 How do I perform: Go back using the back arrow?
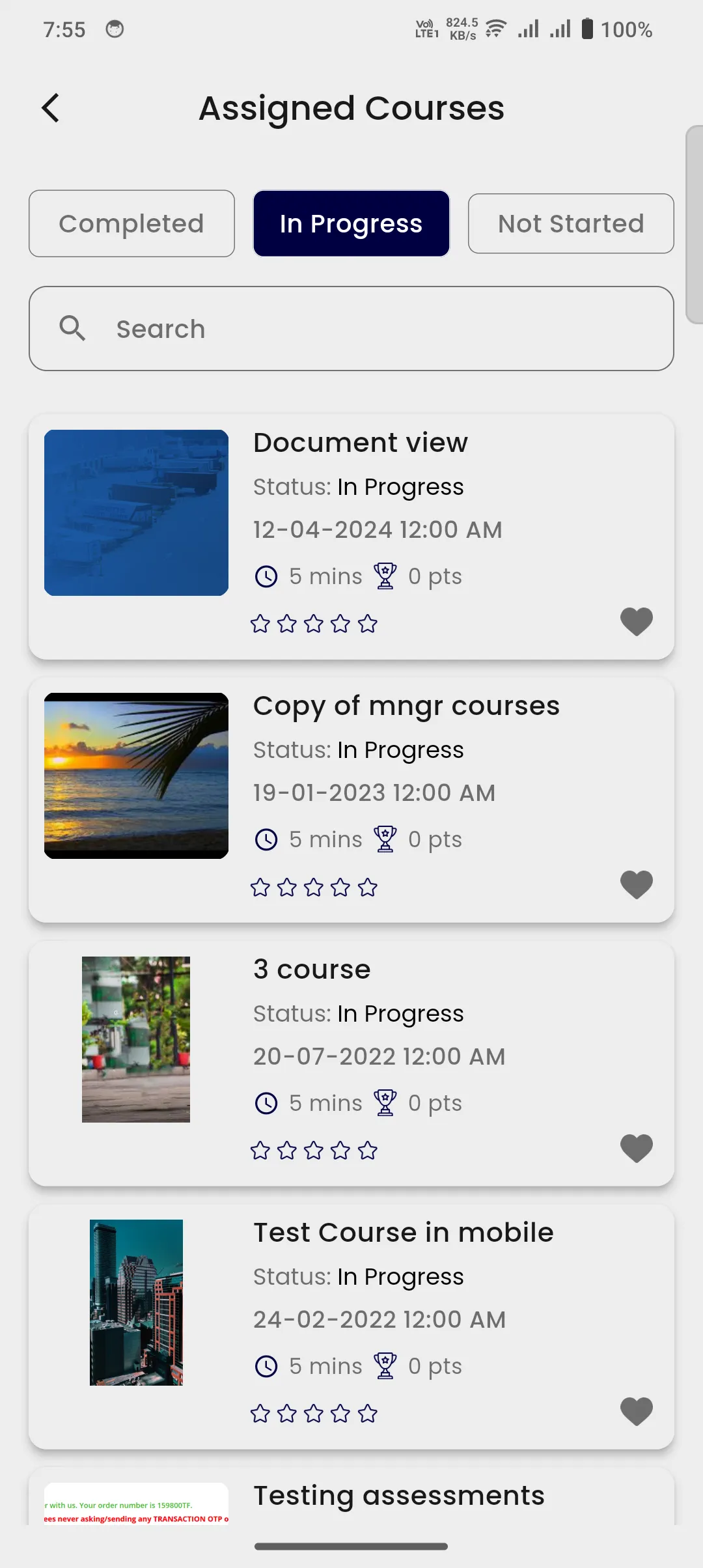pos(51,108)
